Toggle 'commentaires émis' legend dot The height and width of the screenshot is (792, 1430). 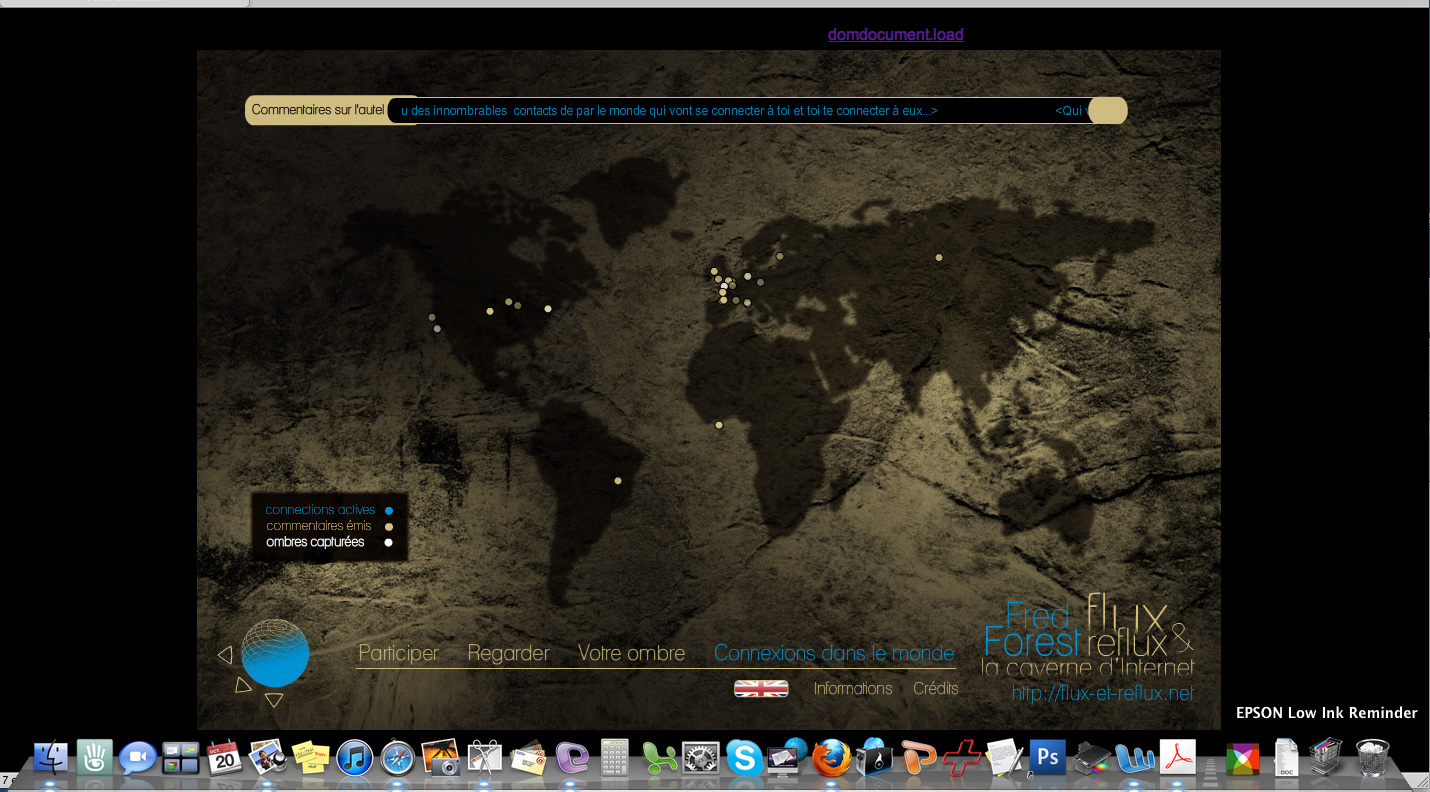[x=389, y=527]
